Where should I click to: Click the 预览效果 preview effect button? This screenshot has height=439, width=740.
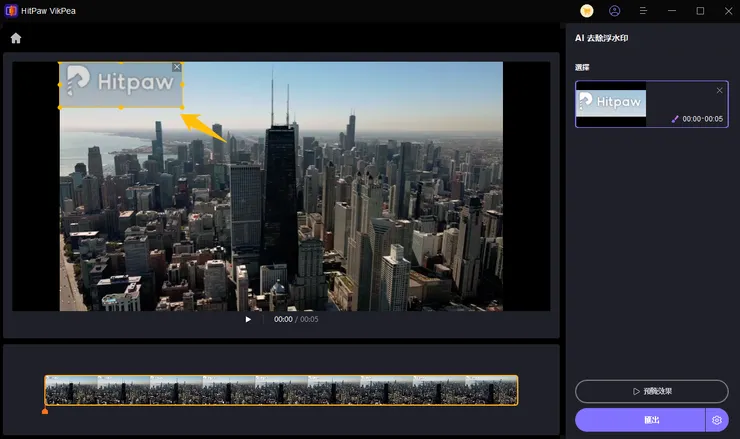(x=651, y=391)
